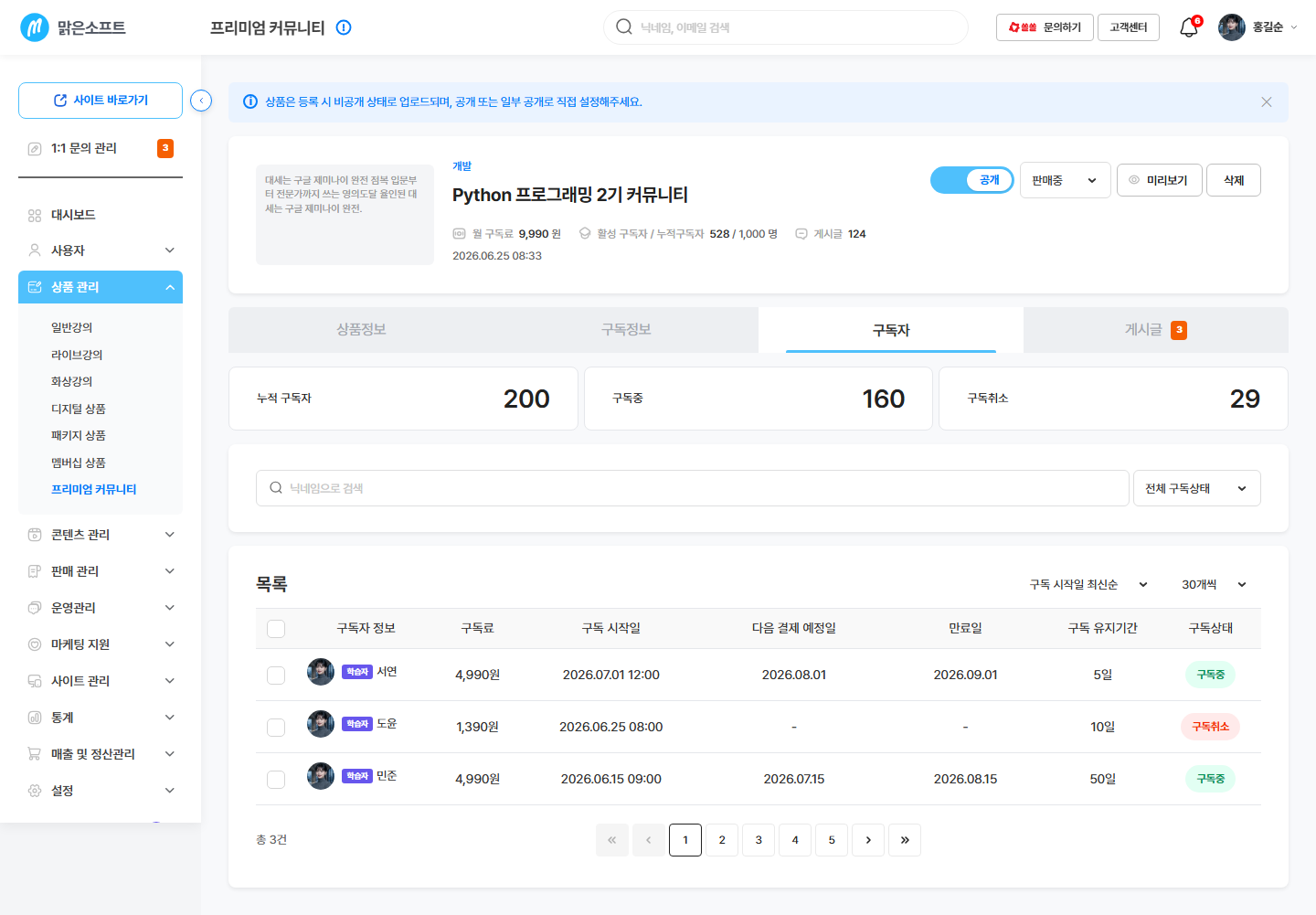Viewport: 1316px width, 915px height.
Task: Check the checkbox for 시연's row
Action: 276,676
